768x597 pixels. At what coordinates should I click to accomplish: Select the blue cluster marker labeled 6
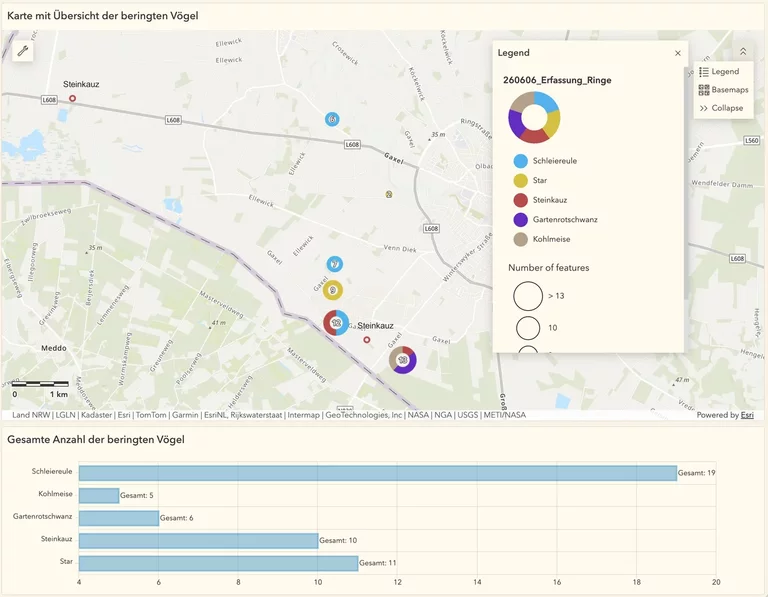click(332, 119)
